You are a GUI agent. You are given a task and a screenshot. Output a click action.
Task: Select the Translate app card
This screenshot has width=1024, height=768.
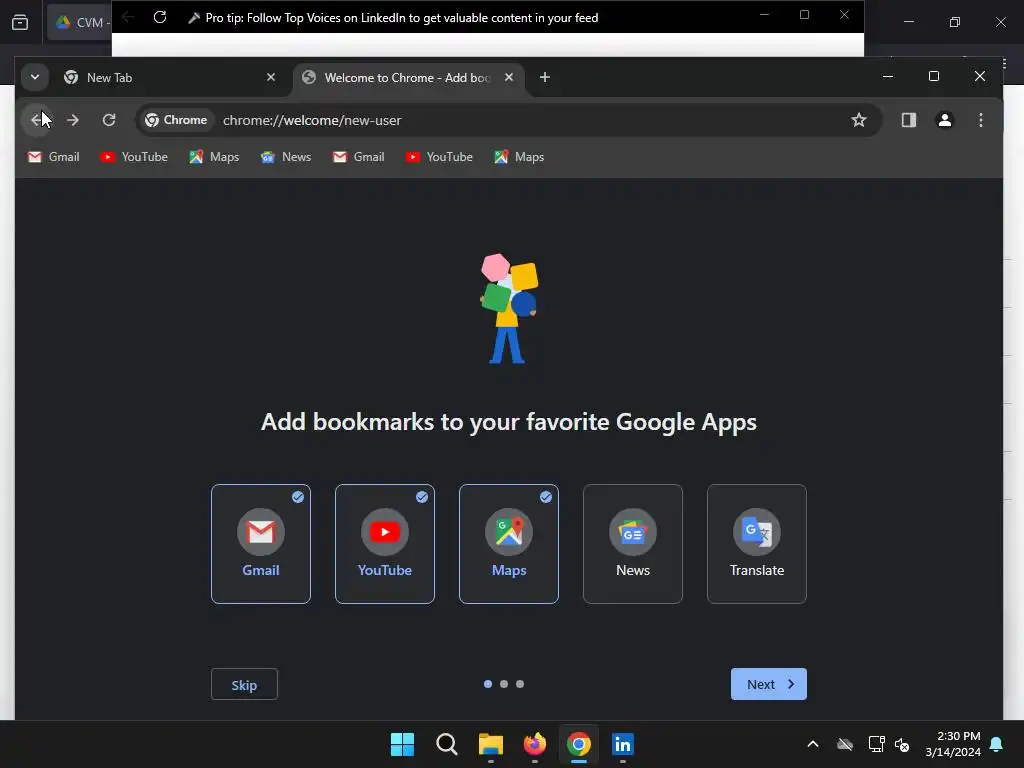pyautogui.click(x=757, y=544)
